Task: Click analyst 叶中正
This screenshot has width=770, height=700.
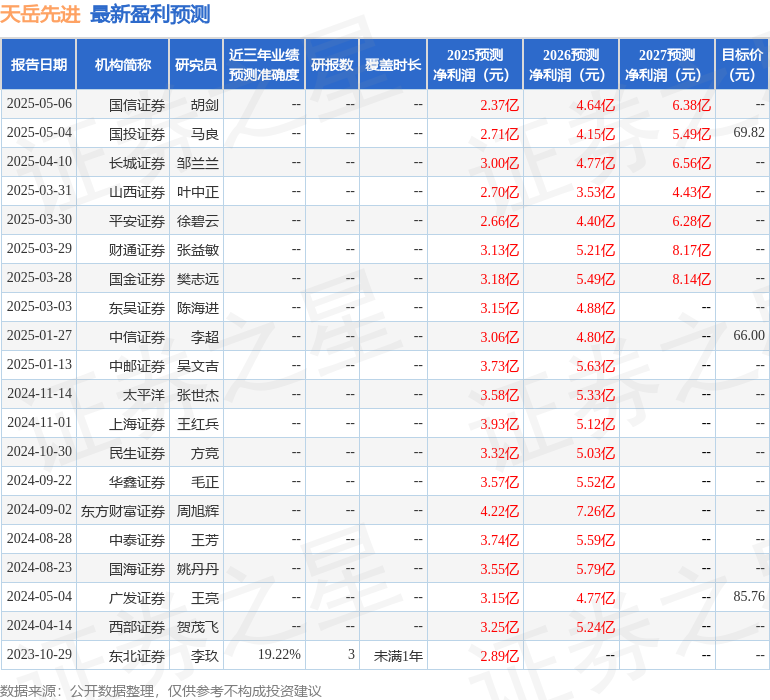Action: point(197,192)
